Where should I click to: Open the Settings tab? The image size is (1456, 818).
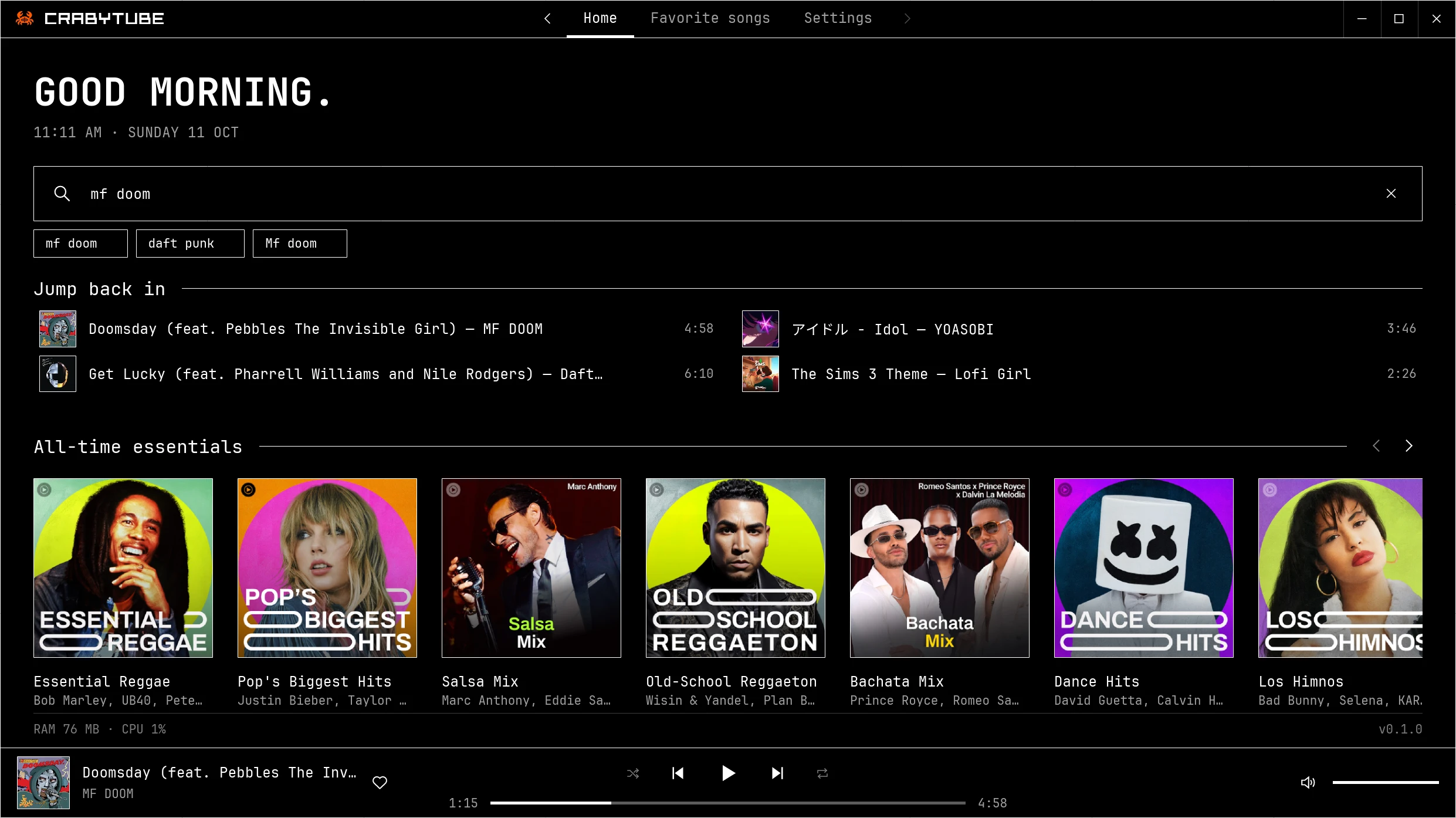(x=838, y=18)
